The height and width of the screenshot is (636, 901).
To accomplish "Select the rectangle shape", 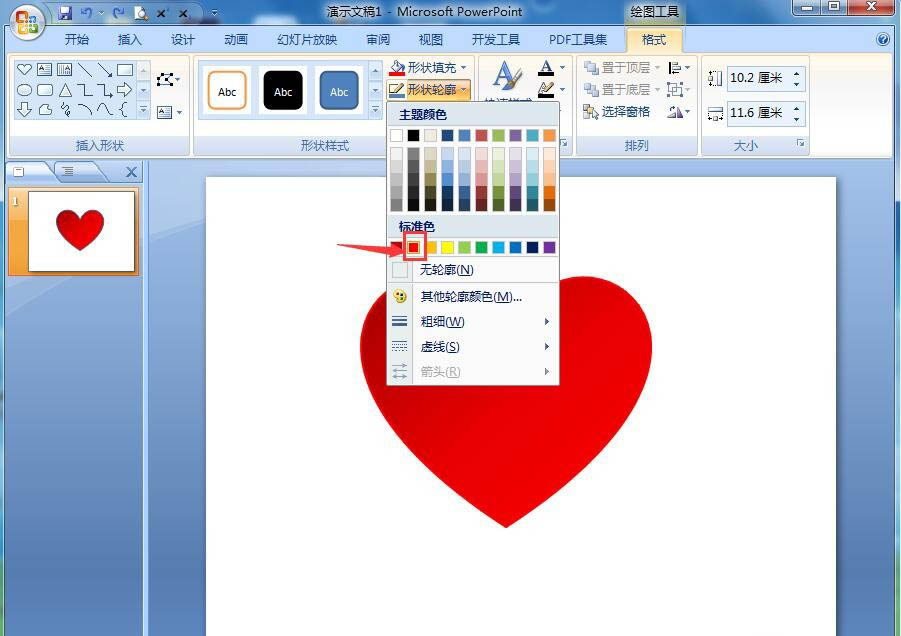I will click(x=125, y=70).
